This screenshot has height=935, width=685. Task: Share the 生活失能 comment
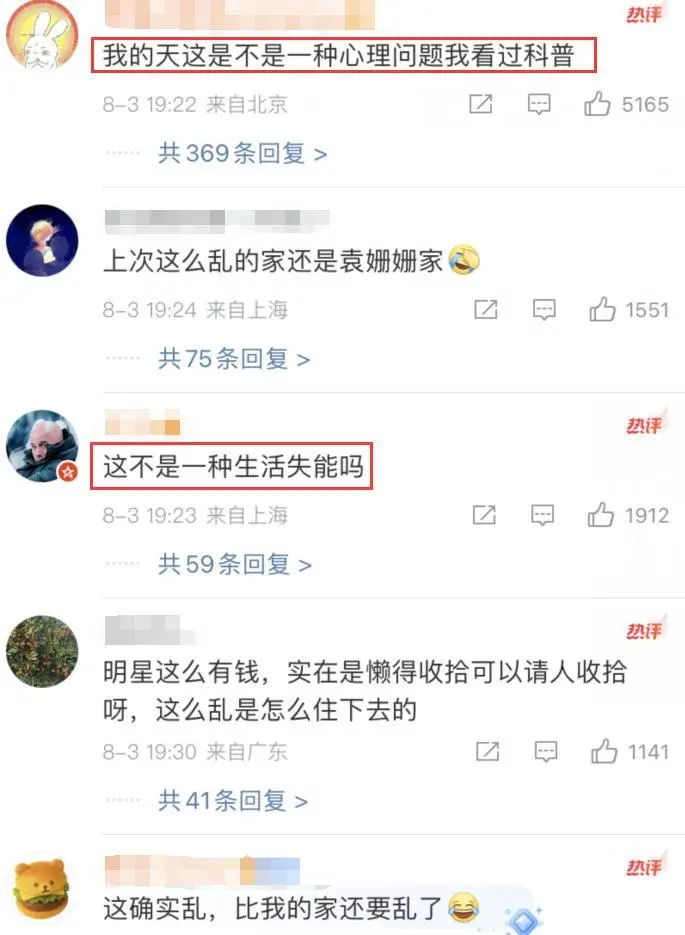coord(483,515)
